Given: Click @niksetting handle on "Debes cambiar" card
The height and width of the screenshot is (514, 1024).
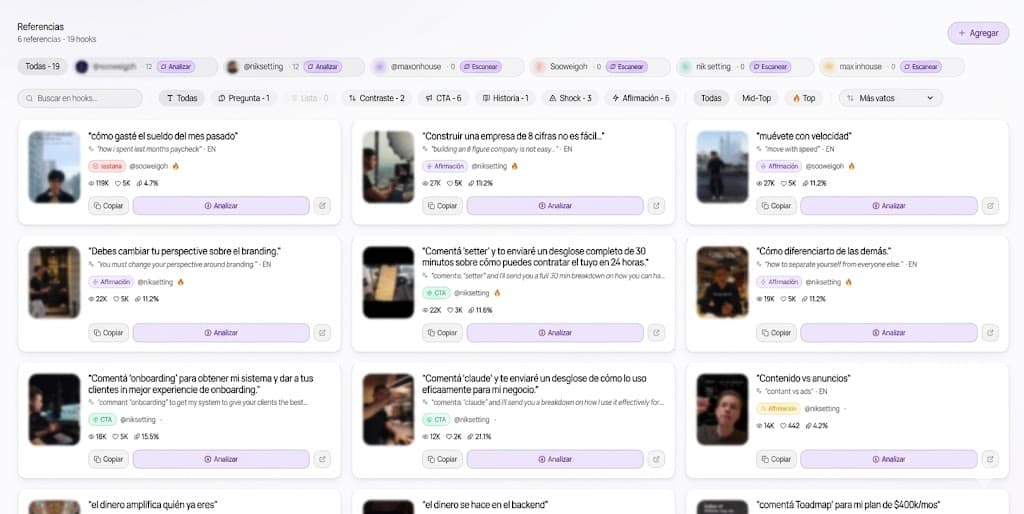Looking at the screenshot, I should (x=156, y=282).
